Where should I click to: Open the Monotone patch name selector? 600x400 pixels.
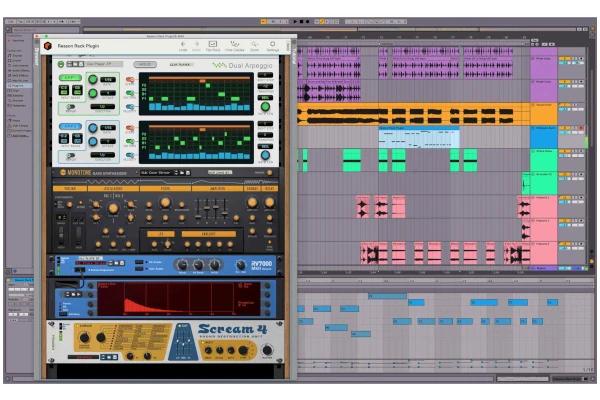(157, 173)
